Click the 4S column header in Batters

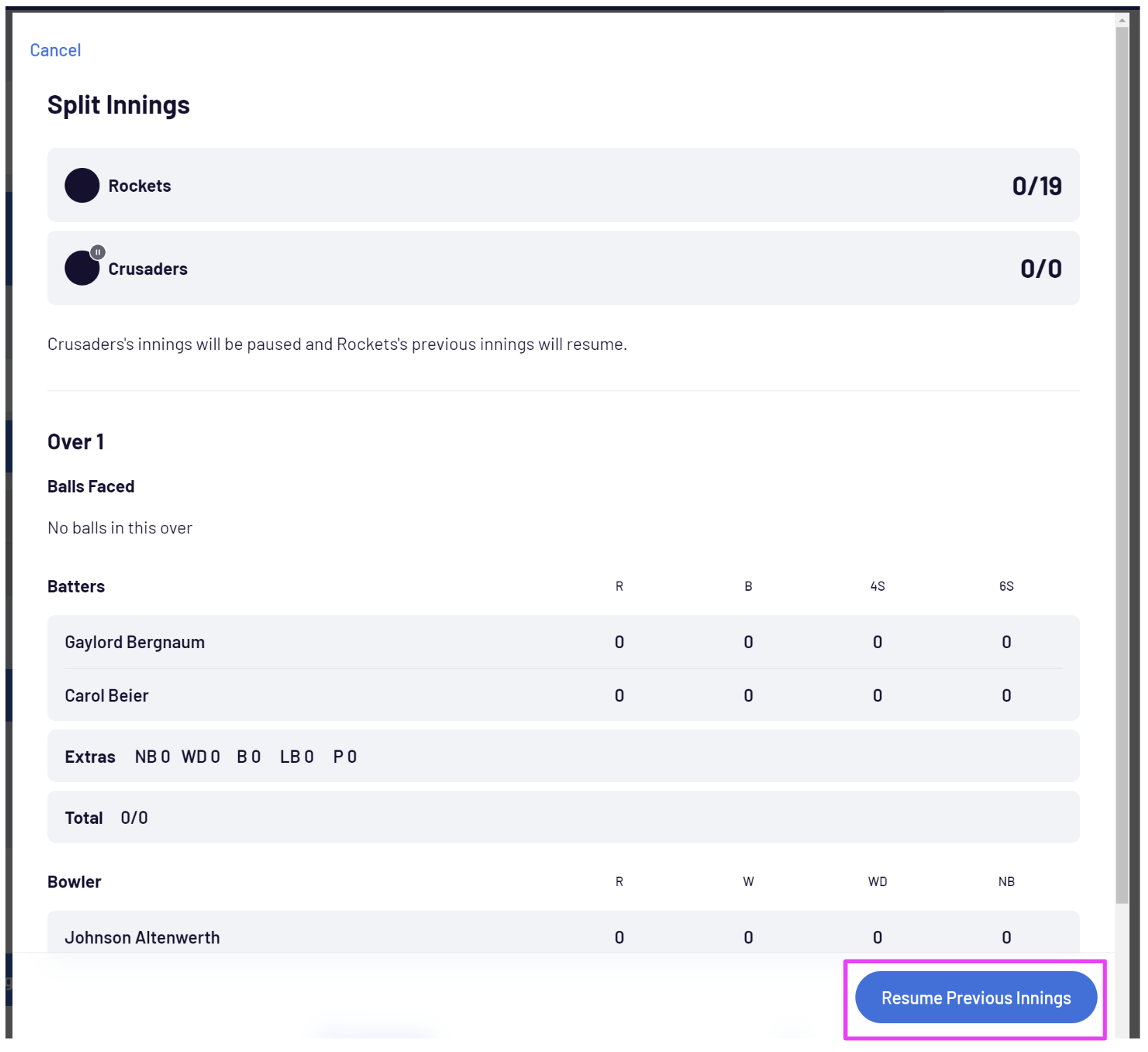click(x=877, y=587)
